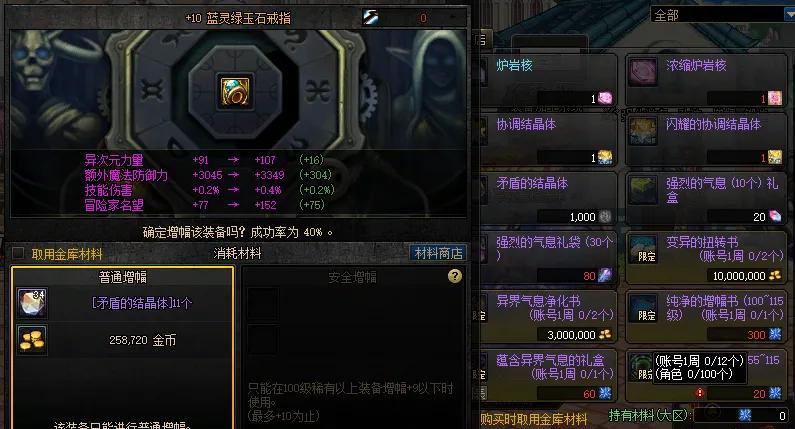Expand the dropdown arrow beside 全部
795x429 pixels.
pyautogui.click(x=789, y=15)
